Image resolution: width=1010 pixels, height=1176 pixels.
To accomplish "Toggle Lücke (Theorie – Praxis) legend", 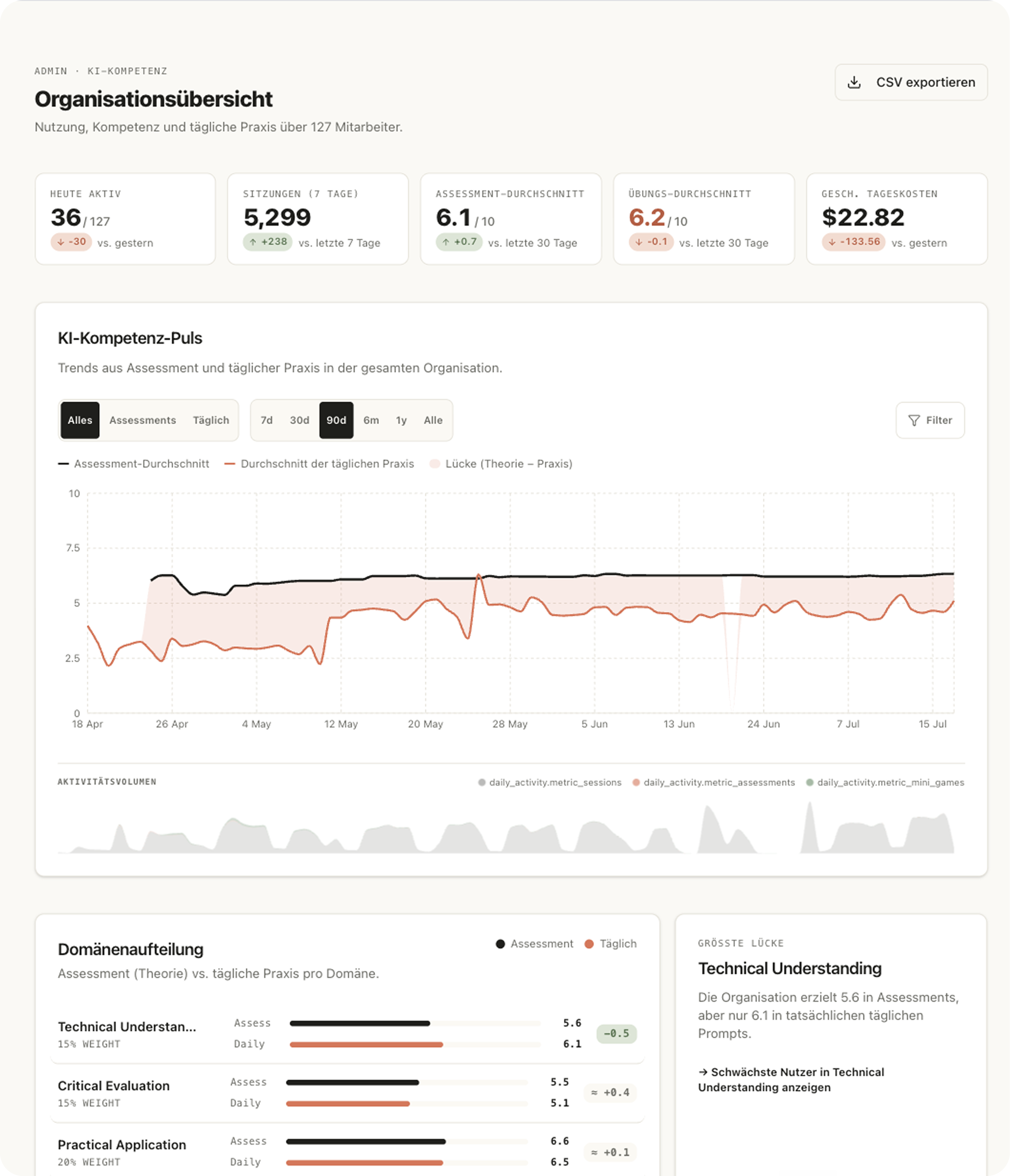I will tap(501, 464).
